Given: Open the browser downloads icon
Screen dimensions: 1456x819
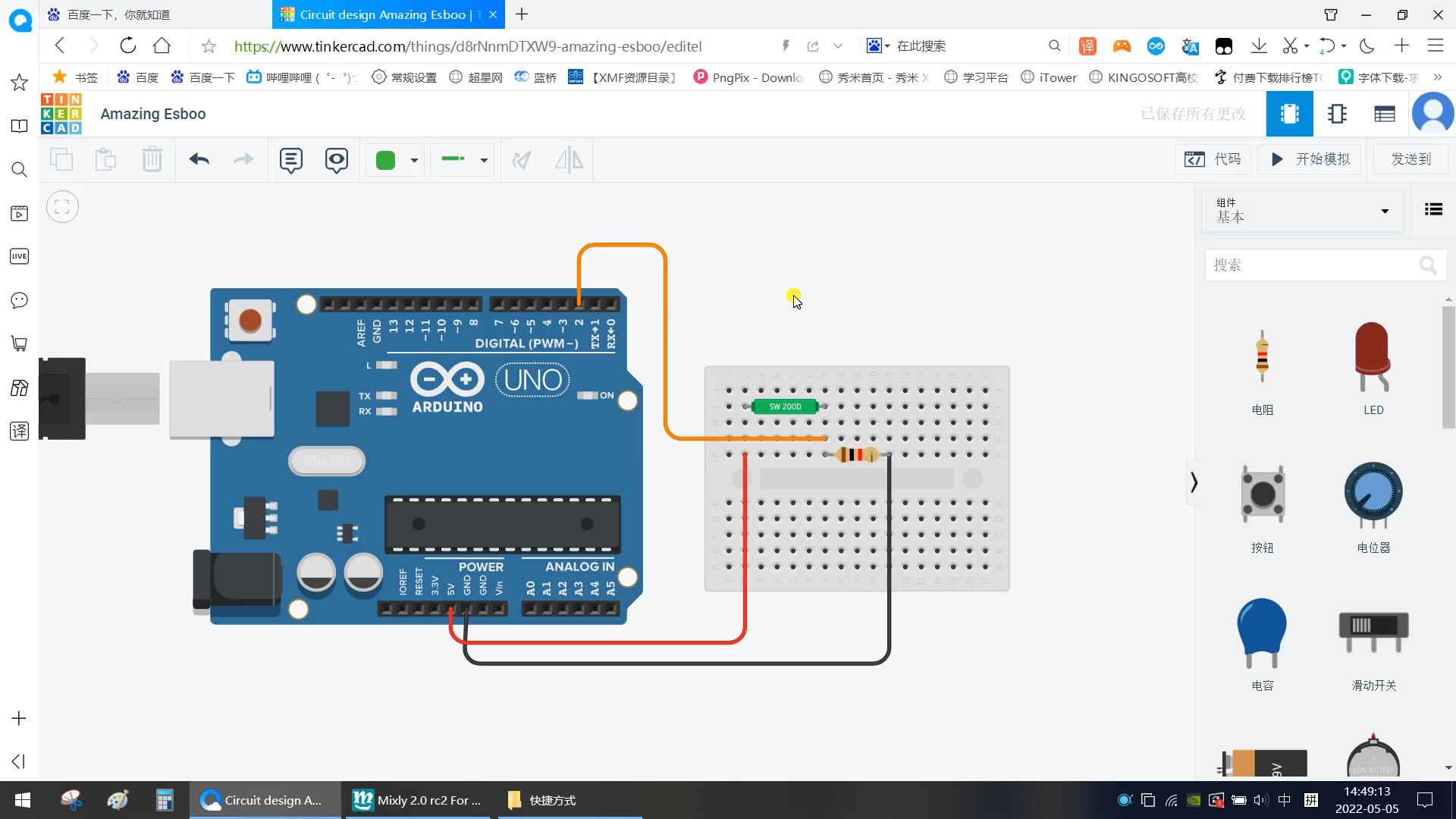Looking at the screenshot, I should click(x=1259, y=45).
